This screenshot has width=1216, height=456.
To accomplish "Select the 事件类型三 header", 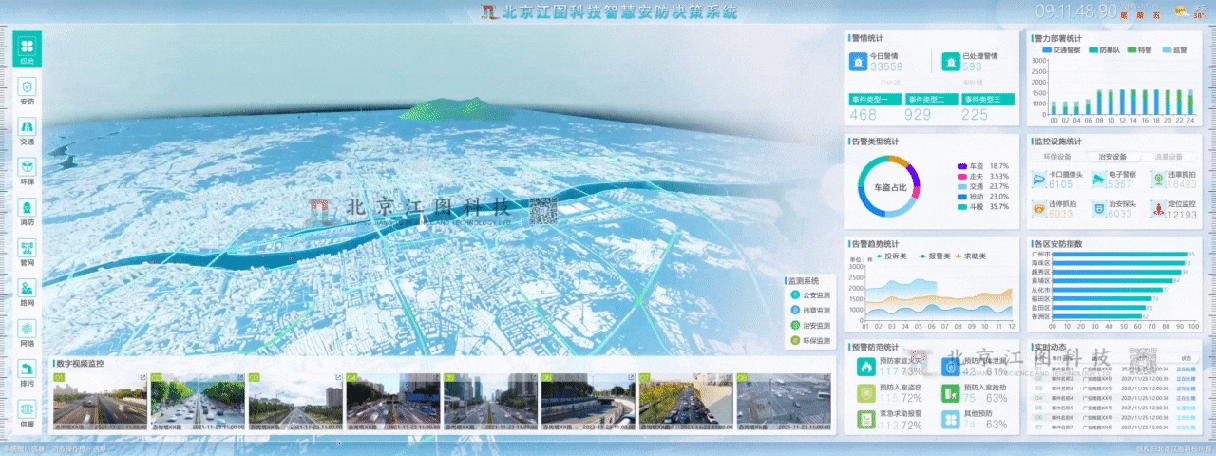I will pos(987,99).
